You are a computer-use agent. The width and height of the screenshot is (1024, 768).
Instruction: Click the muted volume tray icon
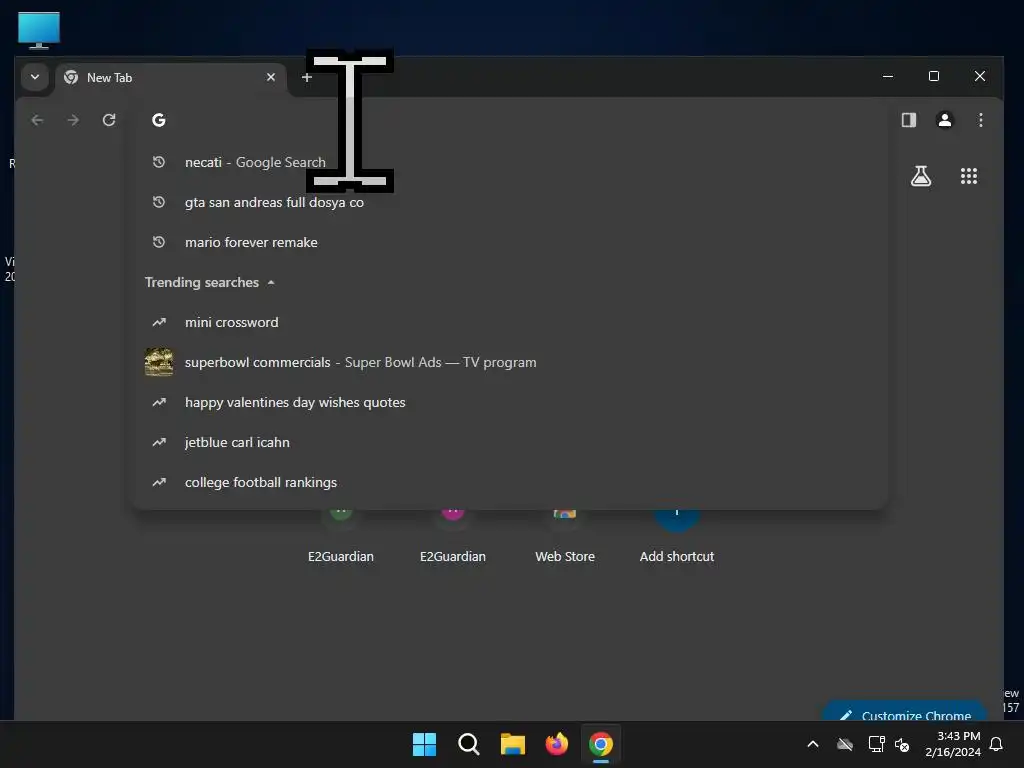tap(902, 744)
